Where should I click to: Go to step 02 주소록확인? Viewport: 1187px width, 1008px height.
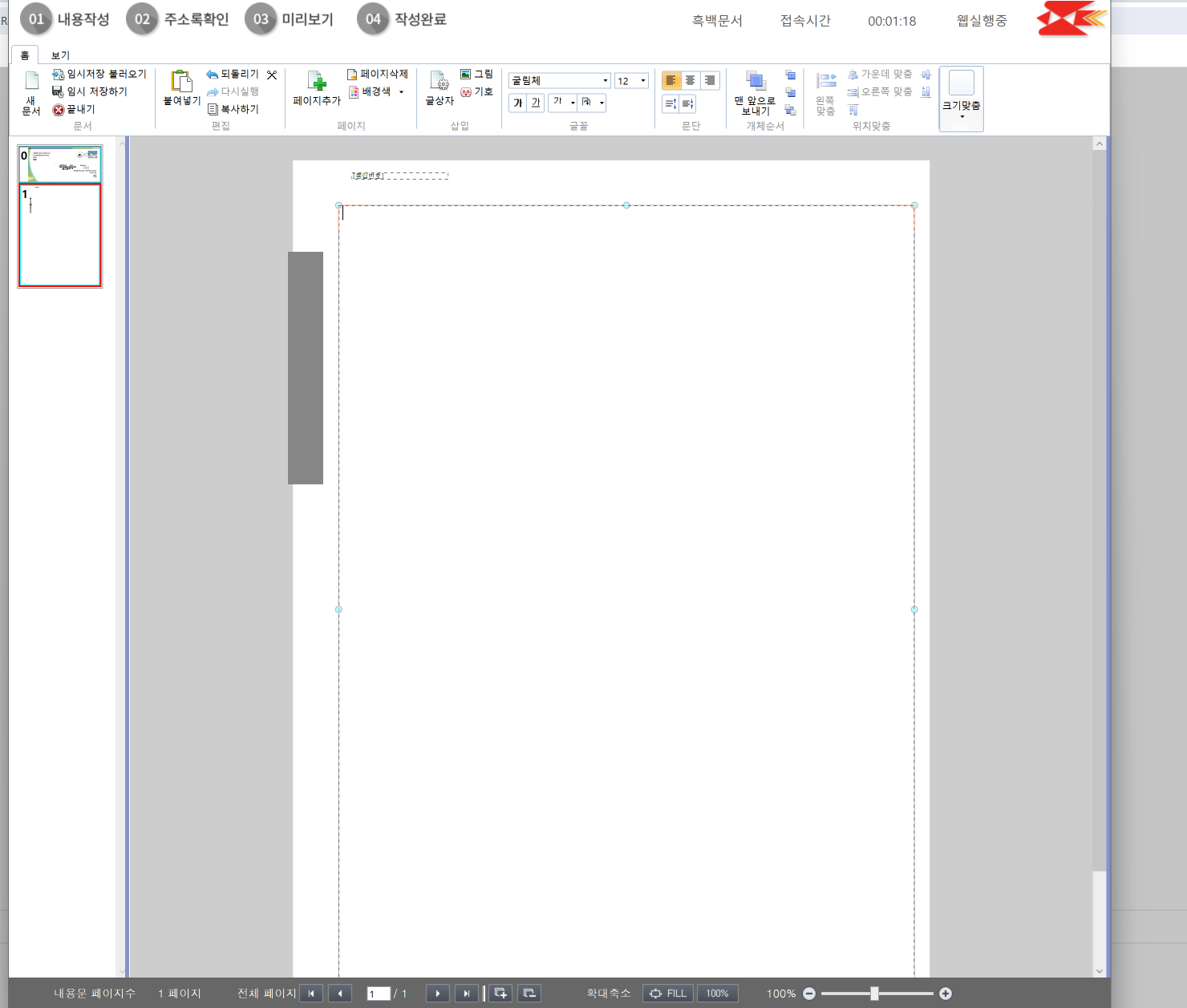point(178,19)
